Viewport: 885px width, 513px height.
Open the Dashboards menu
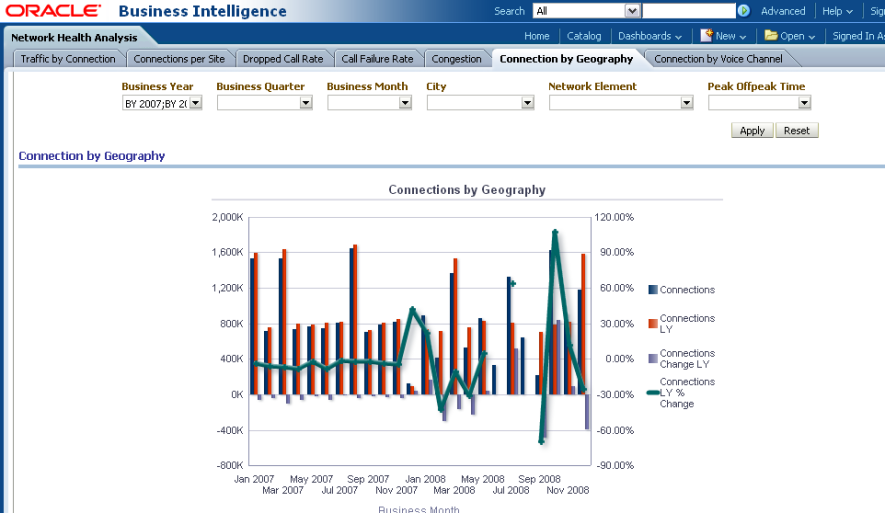(649, 36)
